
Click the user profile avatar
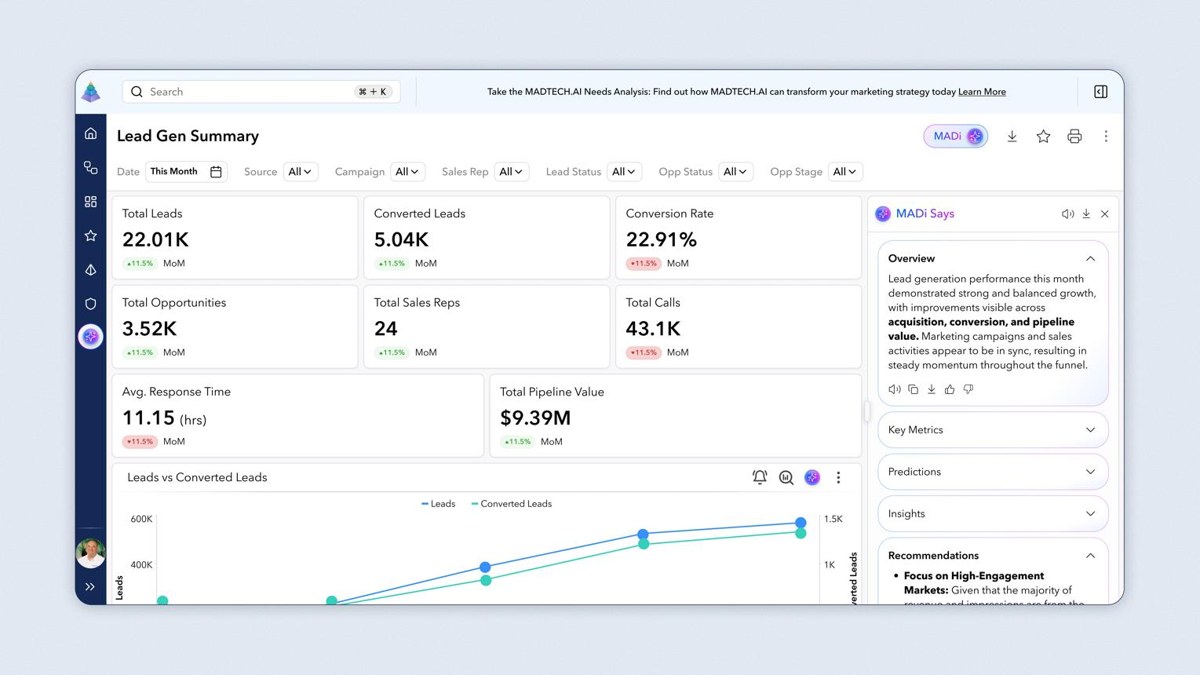[x=91, y=553]
